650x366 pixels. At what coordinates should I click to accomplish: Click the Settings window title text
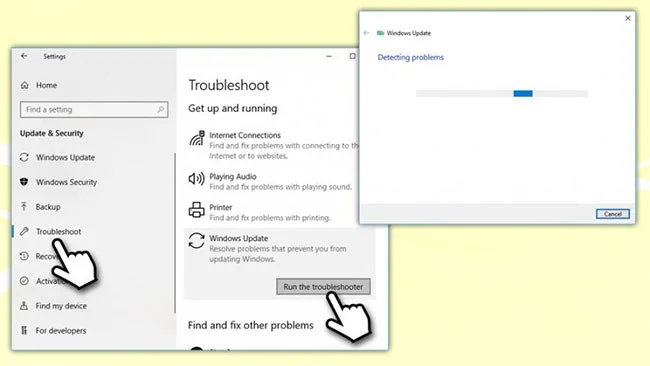coord(55,56)
